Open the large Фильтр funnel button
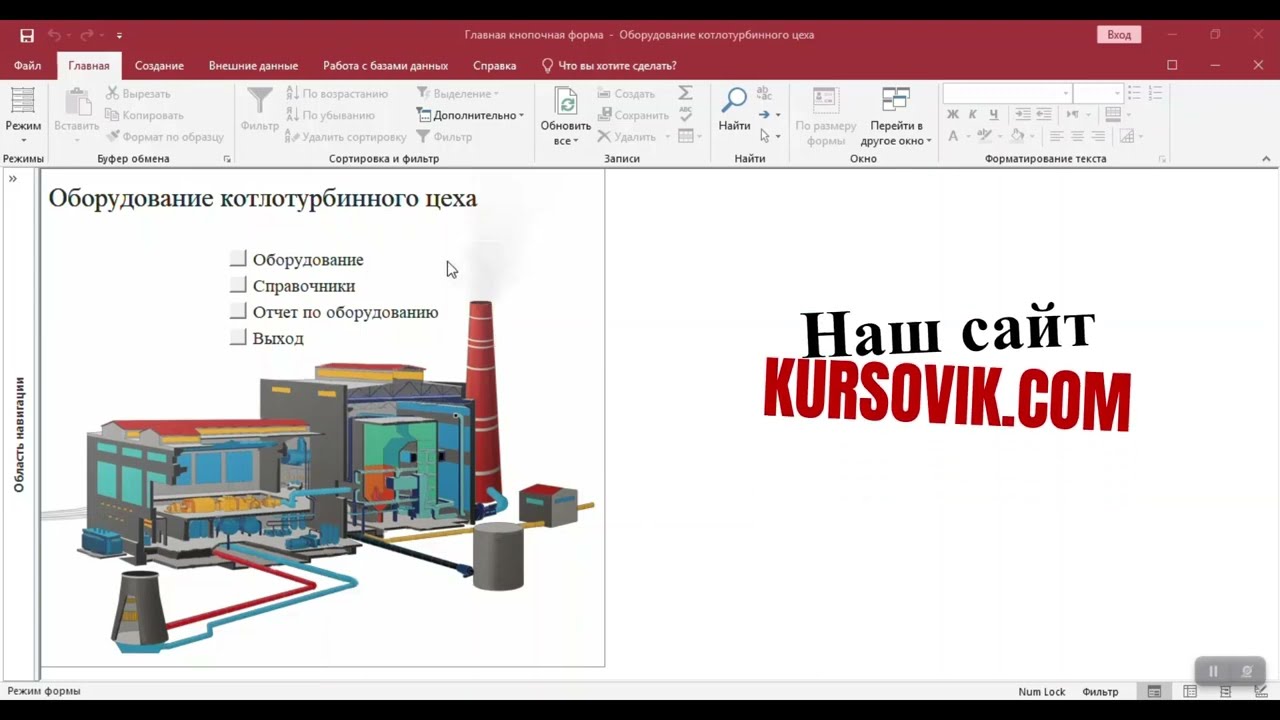The image size is (1280, 720). (x=260, y=110)
